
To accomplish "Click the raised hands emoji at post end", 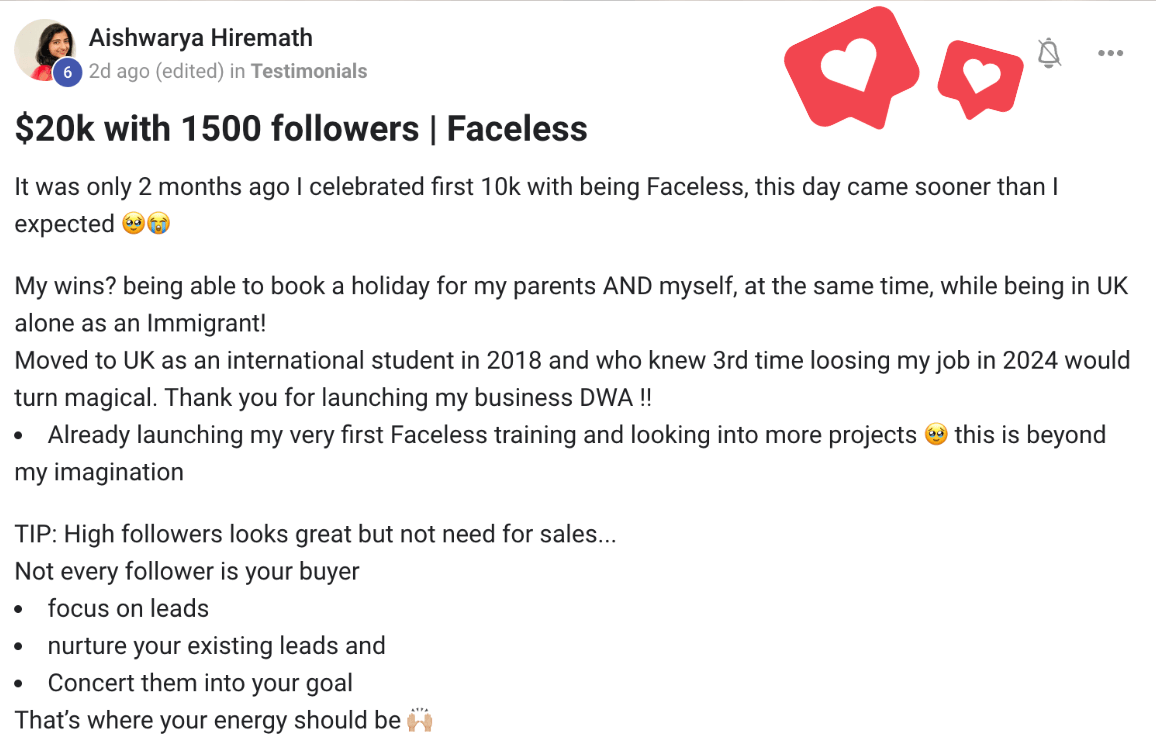I will tap(420, 720).
